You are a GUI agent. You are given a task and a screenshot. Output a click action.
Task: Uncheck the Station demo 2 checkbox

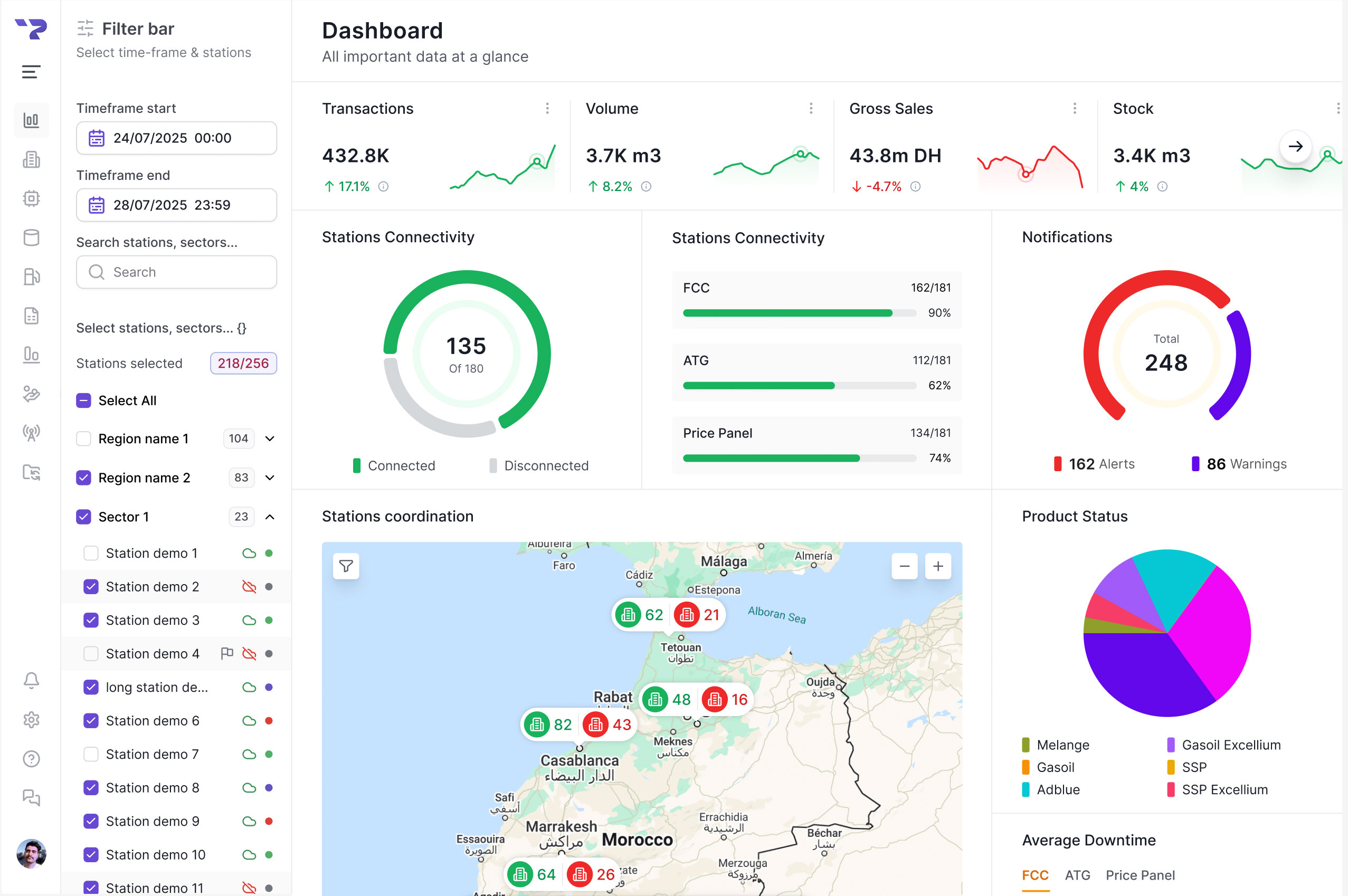point(91,587)
